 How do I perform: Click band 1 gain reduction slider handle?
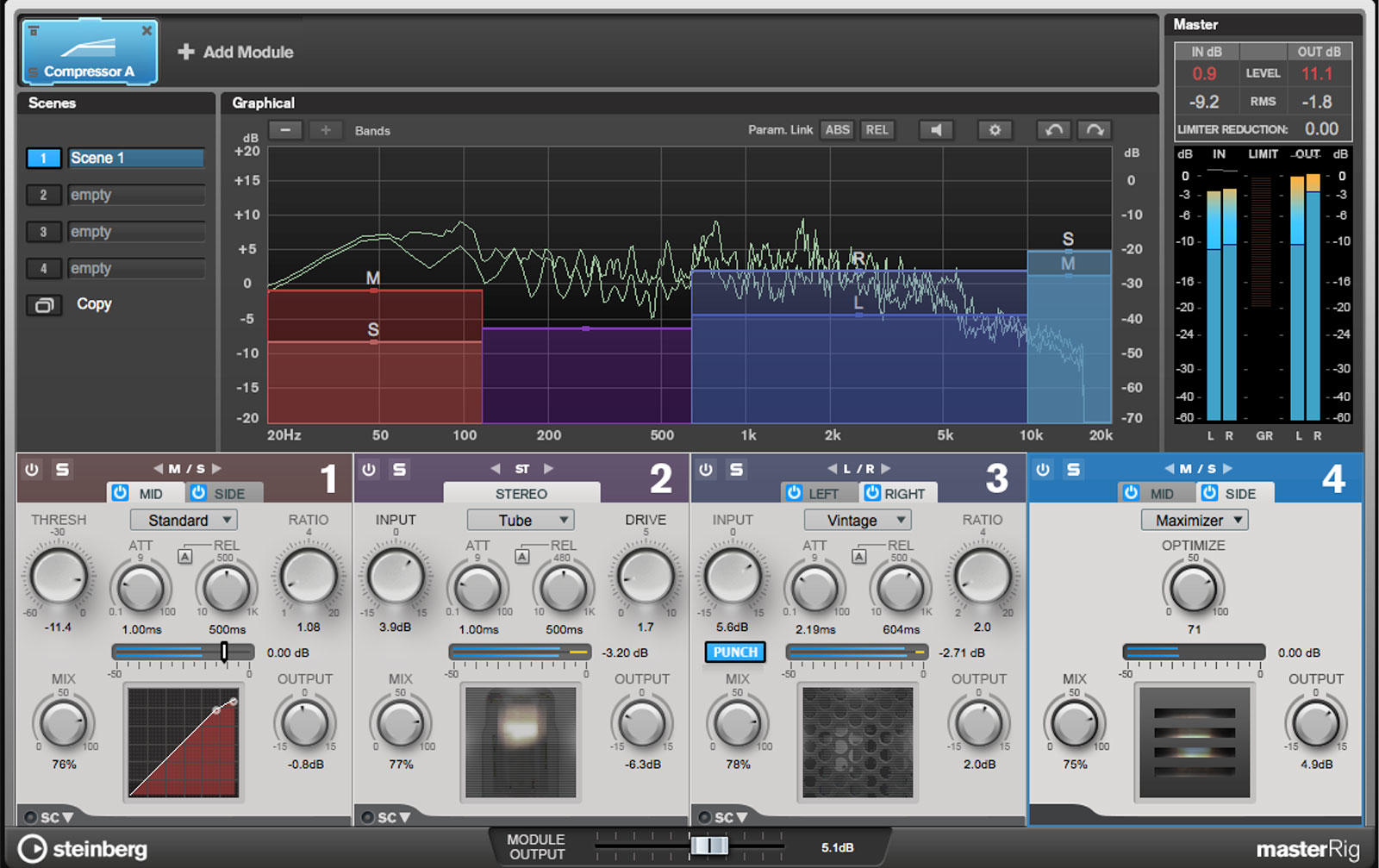point(224,652)
